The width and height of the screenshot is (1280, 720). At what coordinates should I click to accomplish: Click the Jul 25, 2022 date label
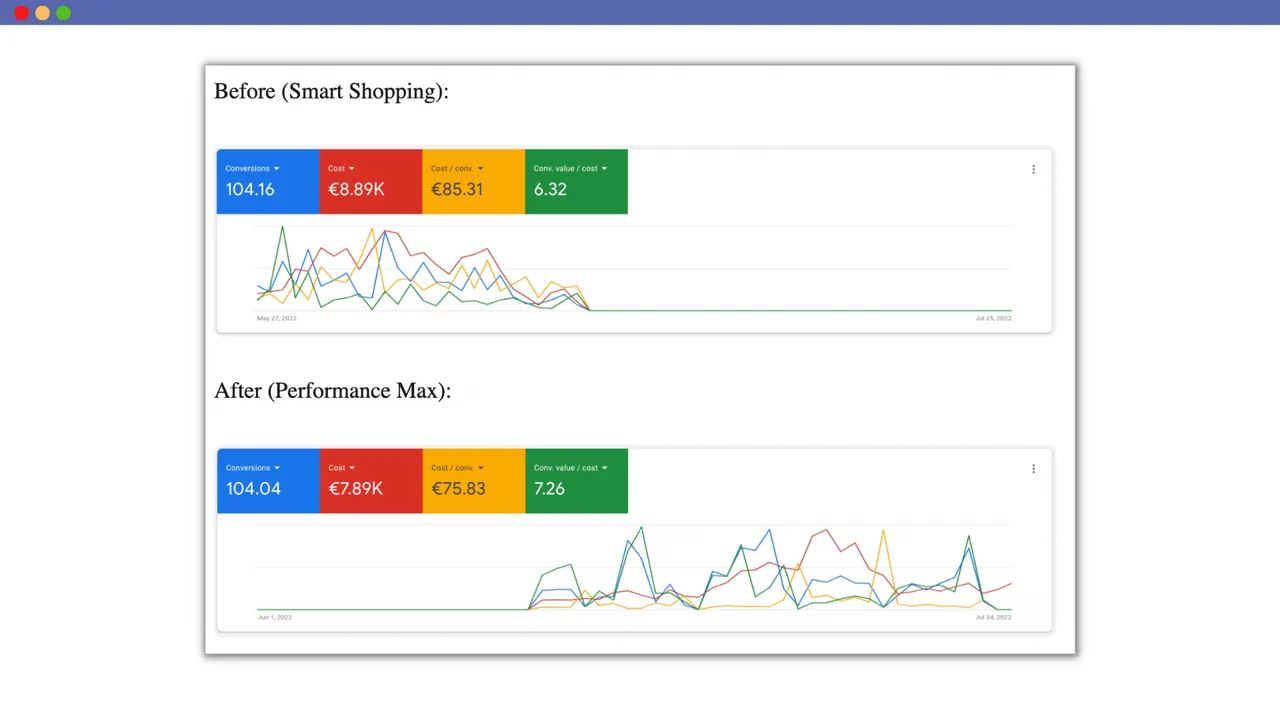pos(993,318)
